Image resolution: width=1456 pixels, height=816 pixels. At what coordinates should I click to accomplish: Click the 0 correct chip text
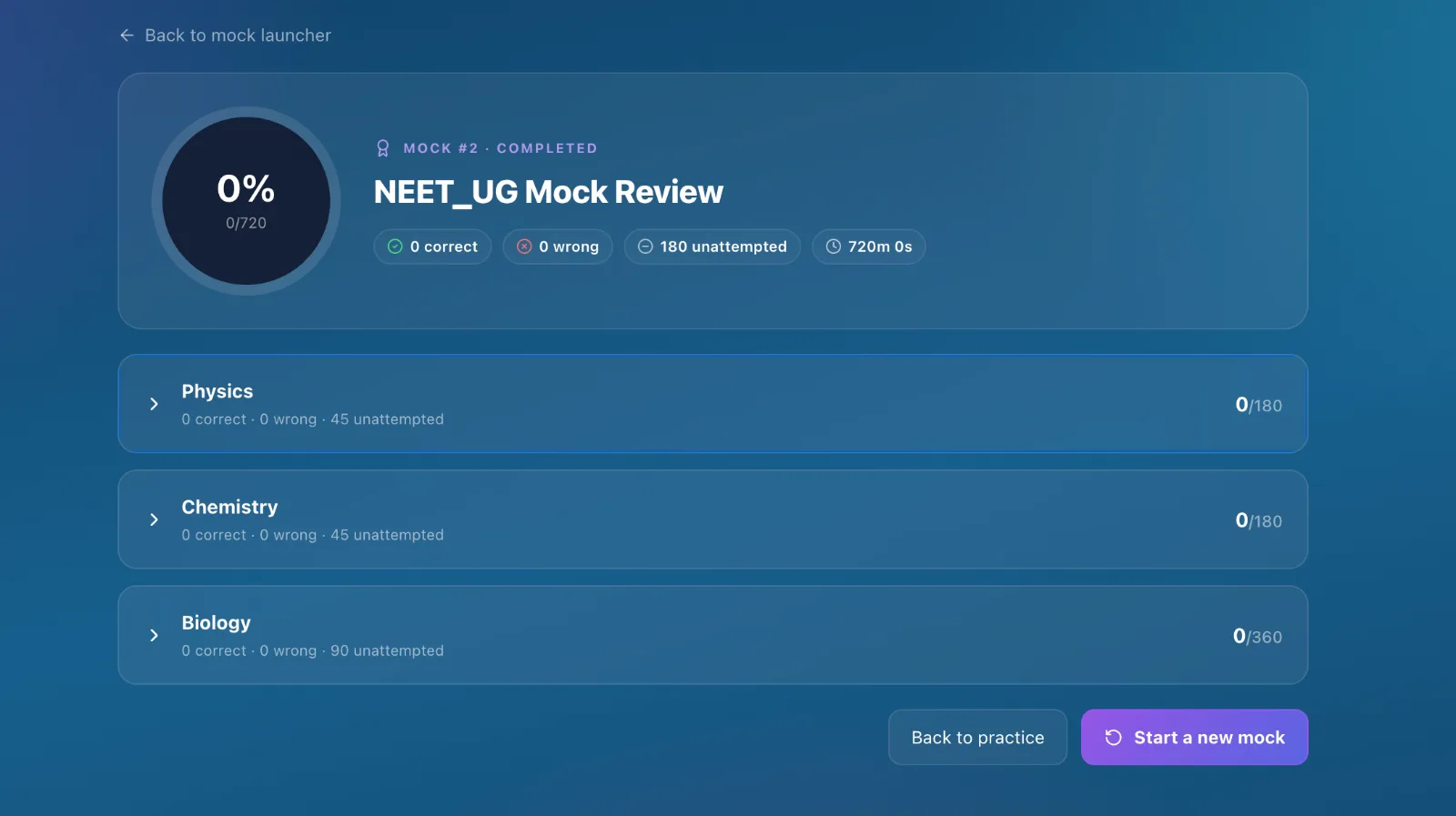[x=443, y=247]
